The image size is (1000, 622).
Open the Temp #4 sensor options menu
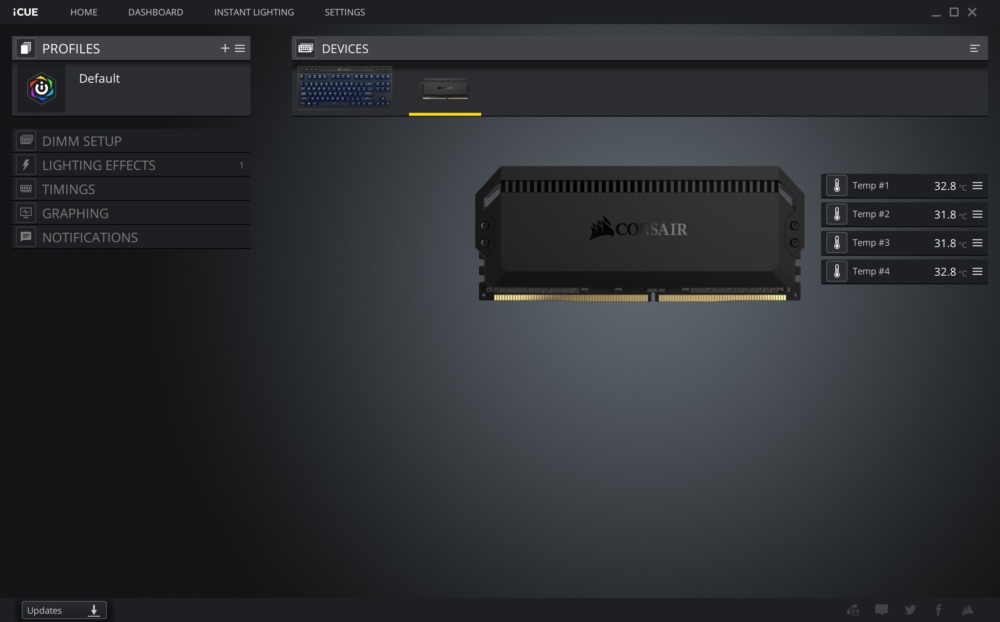pyautogui.click(x=977, y=271)
